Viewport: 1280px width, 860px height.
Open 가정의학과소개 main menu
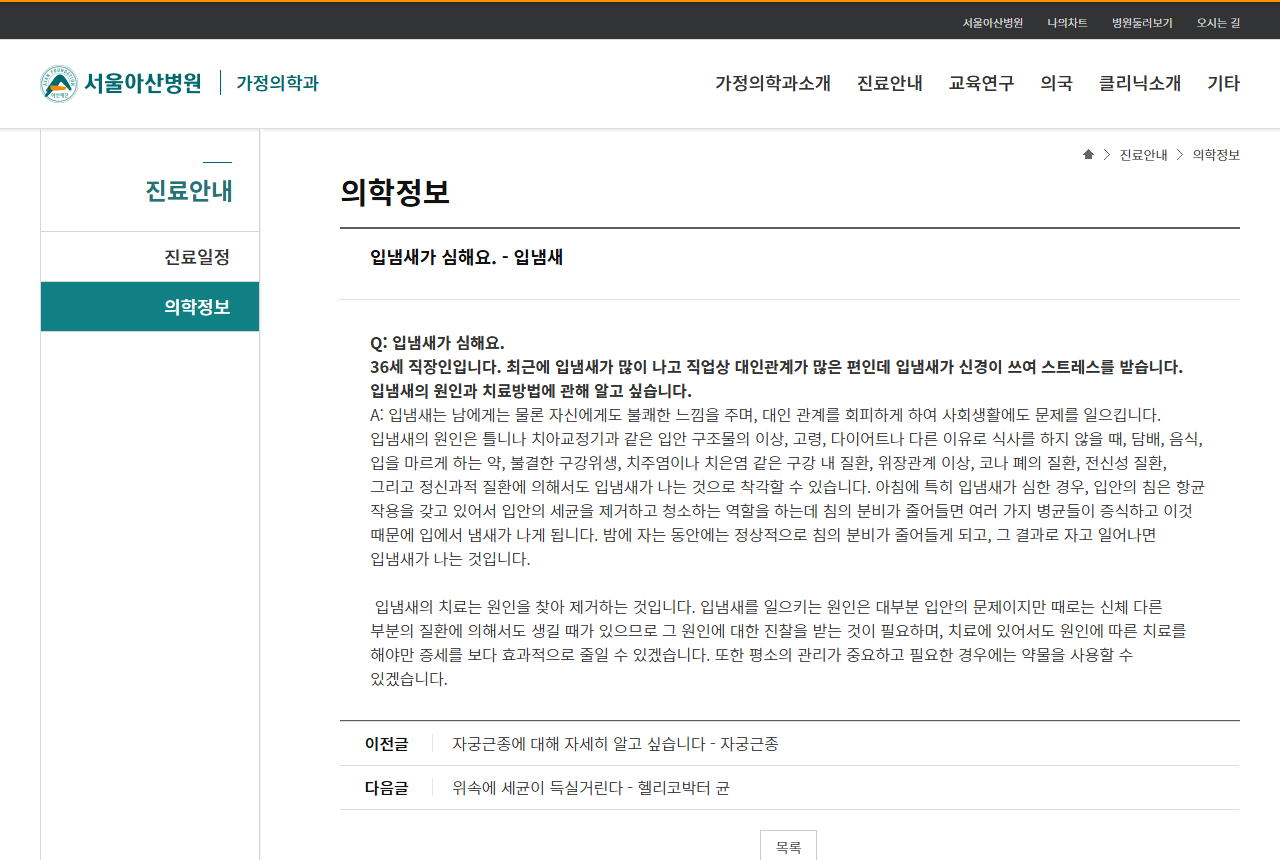point(773,83)
